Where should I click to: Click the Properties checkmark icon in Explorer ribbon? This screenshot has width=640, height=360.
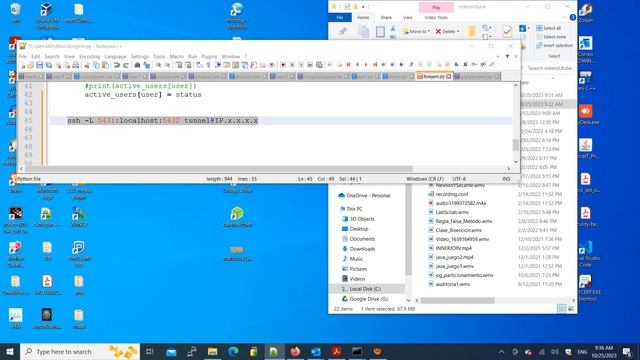coord(507,31)
